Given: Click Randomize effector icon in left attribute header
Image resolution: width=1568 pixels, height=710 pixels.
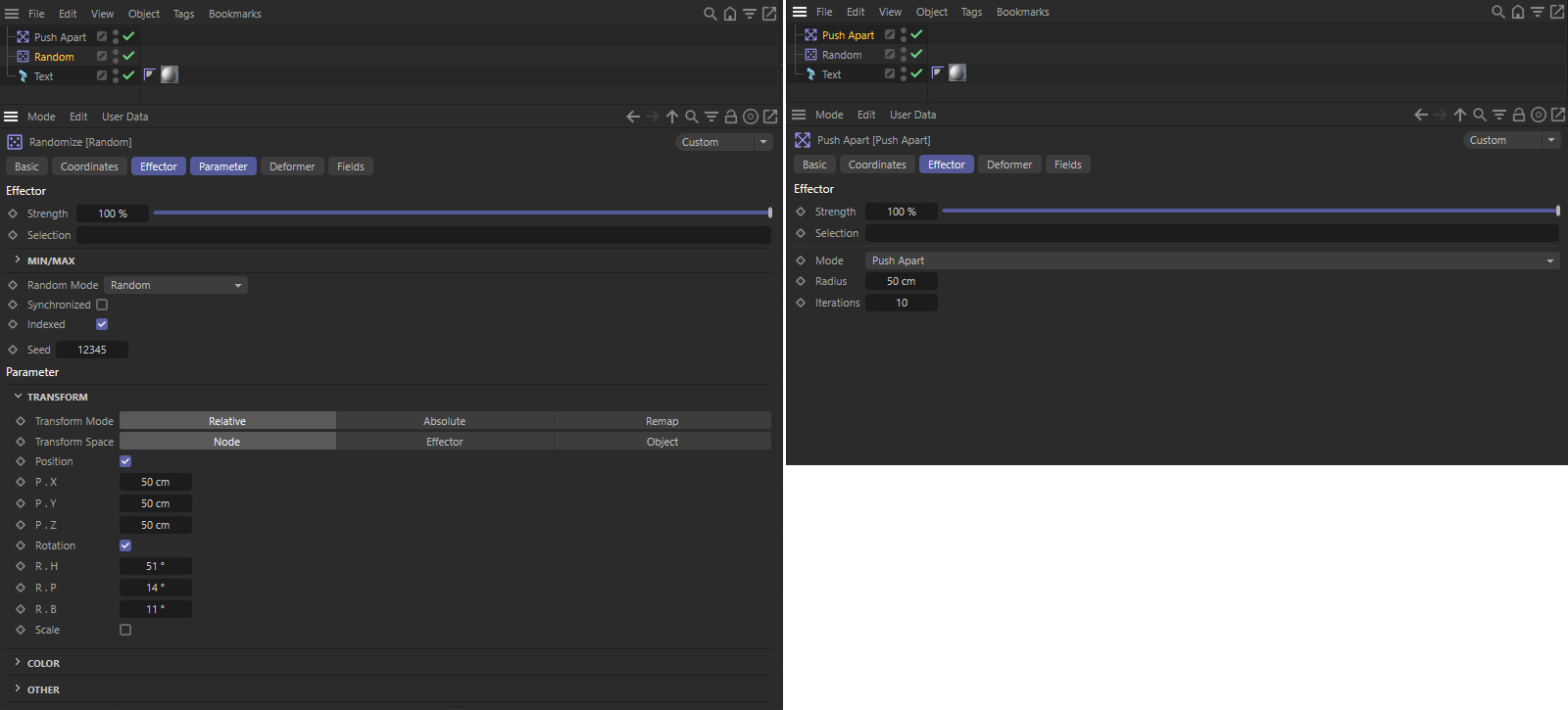Looking at the screenshot, I should [x=15, y=142].
